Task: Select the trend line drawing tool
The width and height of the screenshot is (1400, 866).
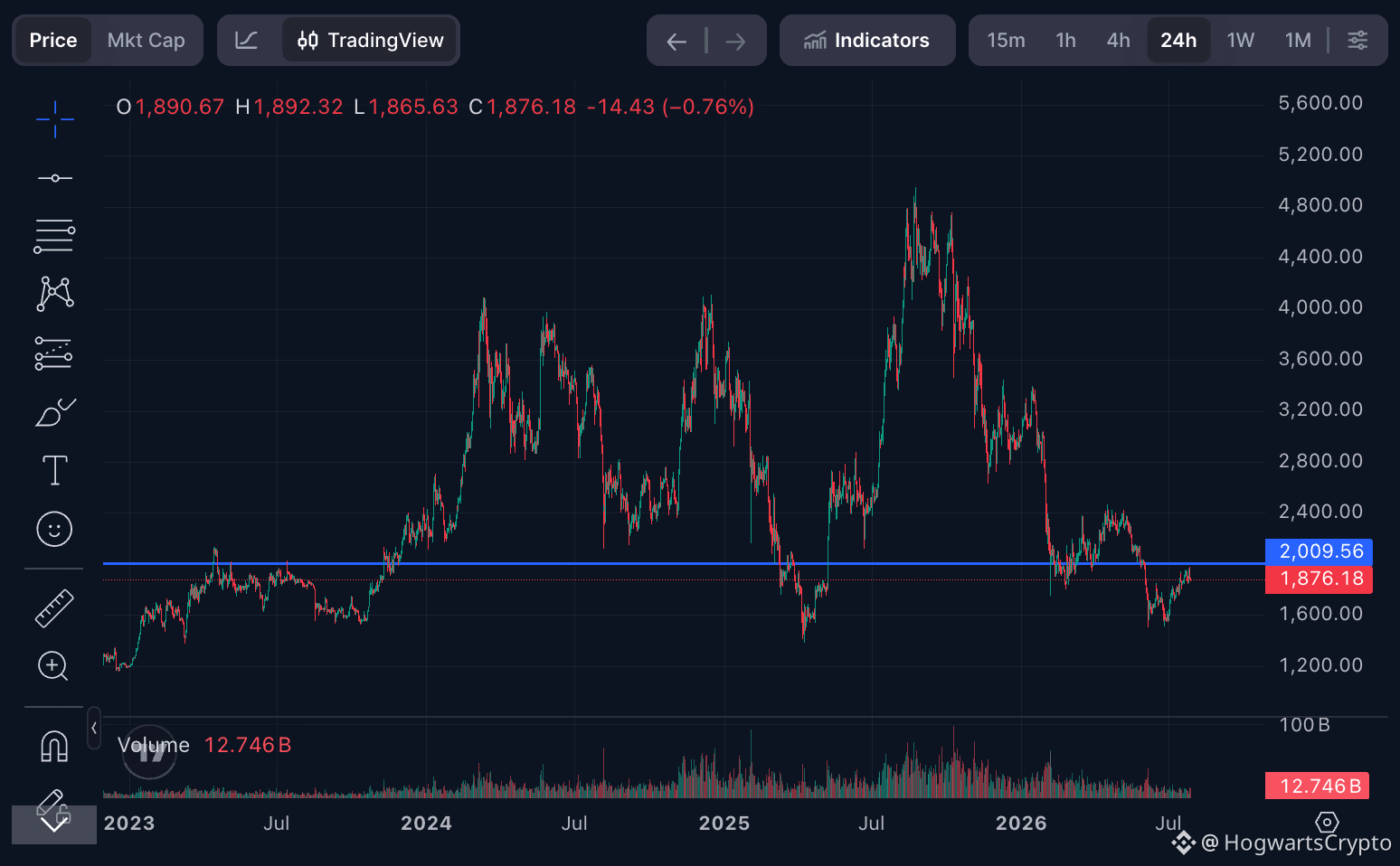Action: point(54,178)
